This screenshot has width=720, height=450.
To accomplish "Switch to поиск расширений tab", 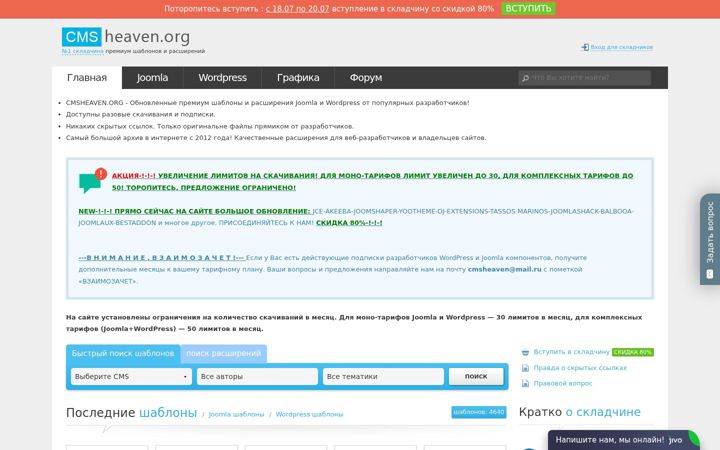I will pyautogui.click(x=224, y=354).
